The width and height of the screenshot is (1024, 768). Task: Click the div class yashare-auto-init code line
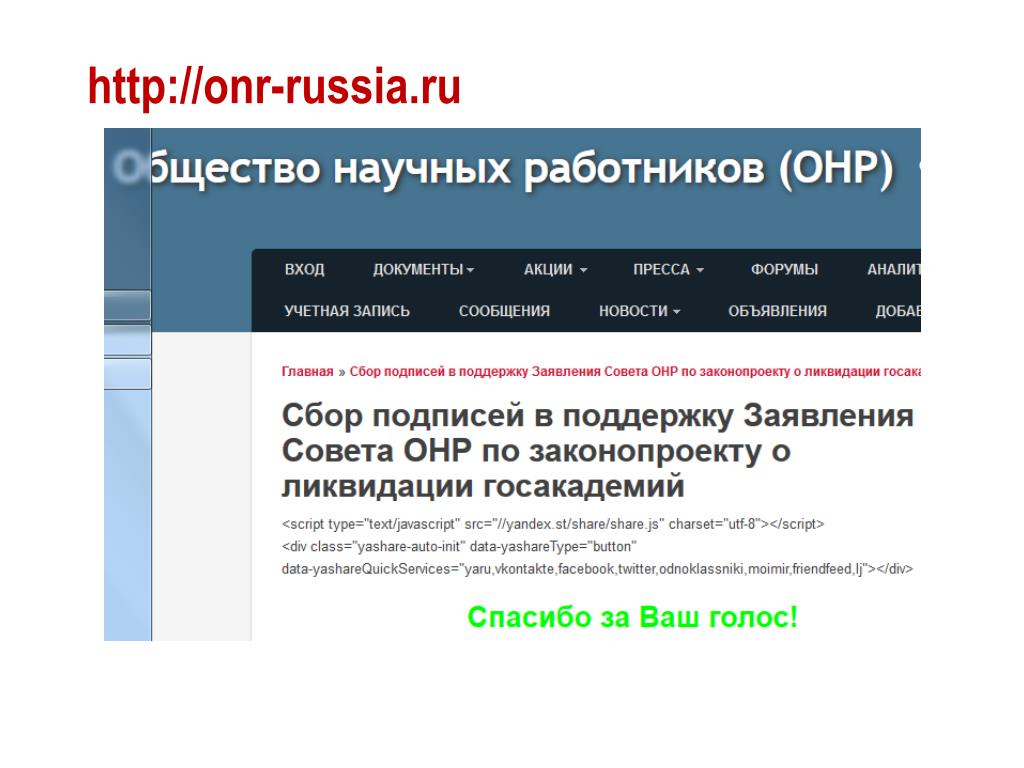pyautogui.click(x=459, y=546)
